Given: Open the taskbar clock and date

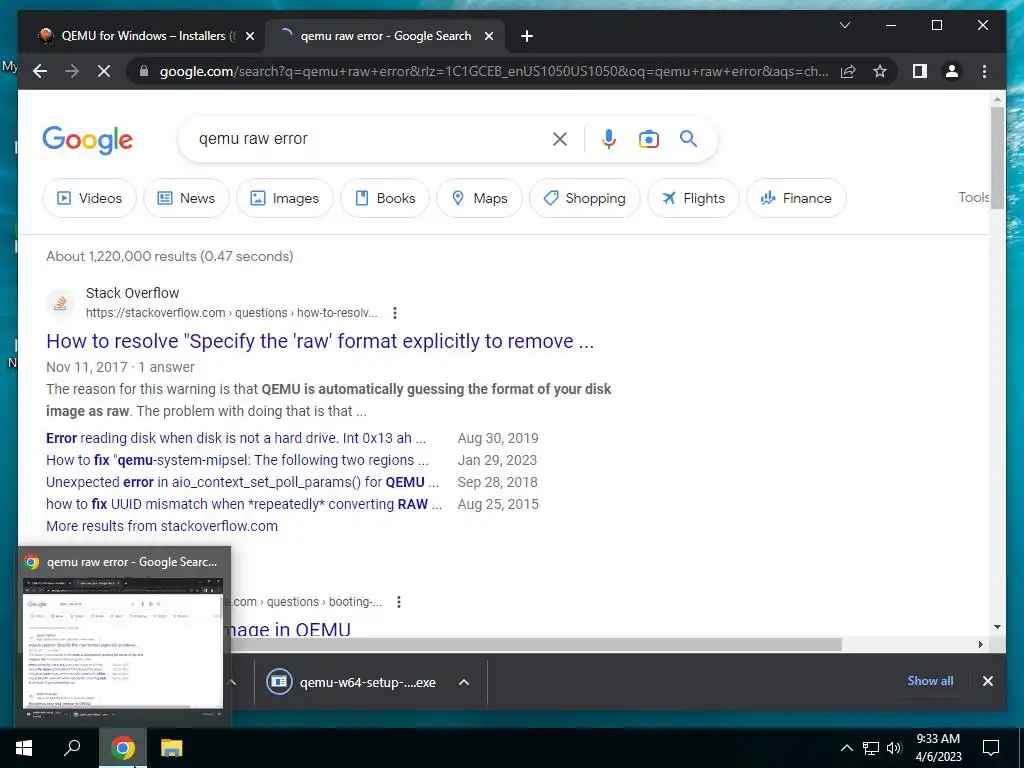Looking at the screenshot, I should click(938, 748).
